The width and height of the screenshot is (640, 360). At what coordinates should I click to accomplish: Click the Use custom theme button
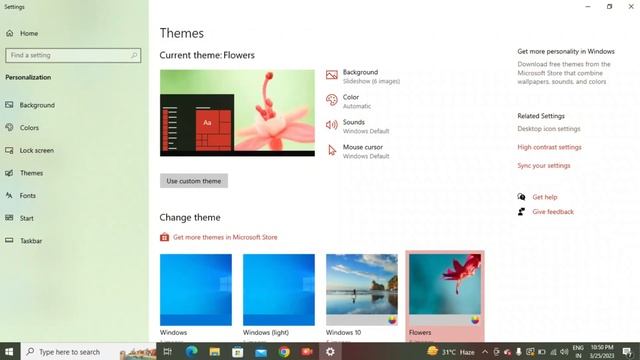pyautogui.click(x=194, y=181)
